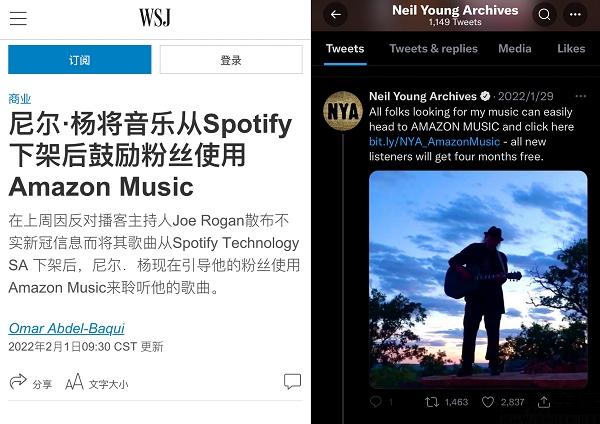Like the tweet with heart icon
Viewport: 600px width, 424px height.
click(x=488, y=402)
